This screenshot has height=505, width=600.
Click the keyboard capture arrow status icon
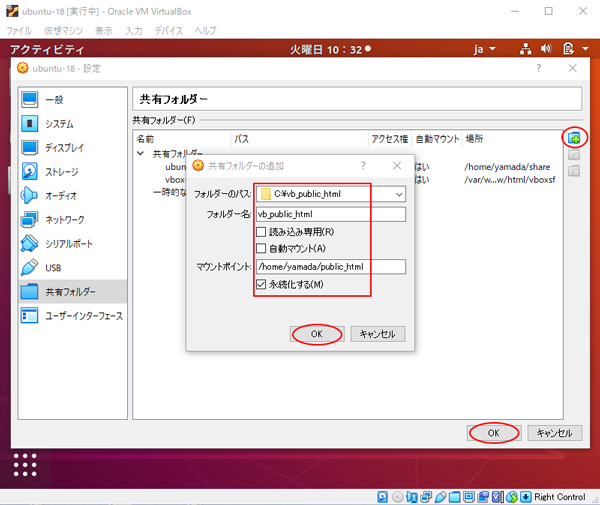[526, 497]
